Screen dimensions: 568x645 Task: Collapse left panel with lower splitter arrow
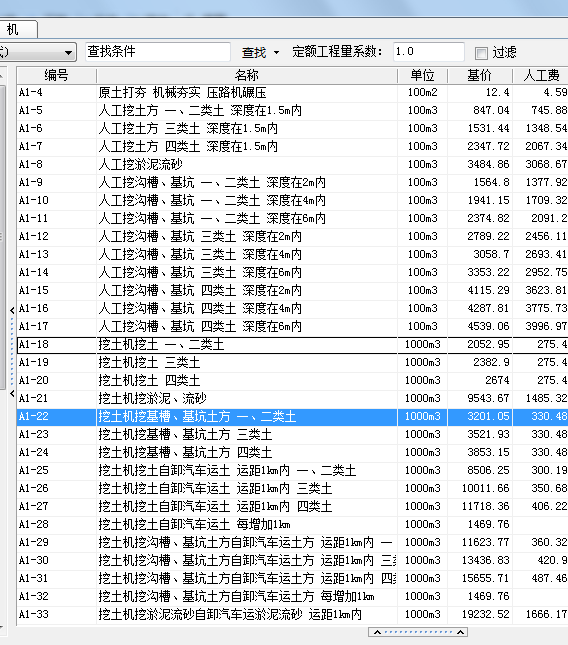(12, 394)
